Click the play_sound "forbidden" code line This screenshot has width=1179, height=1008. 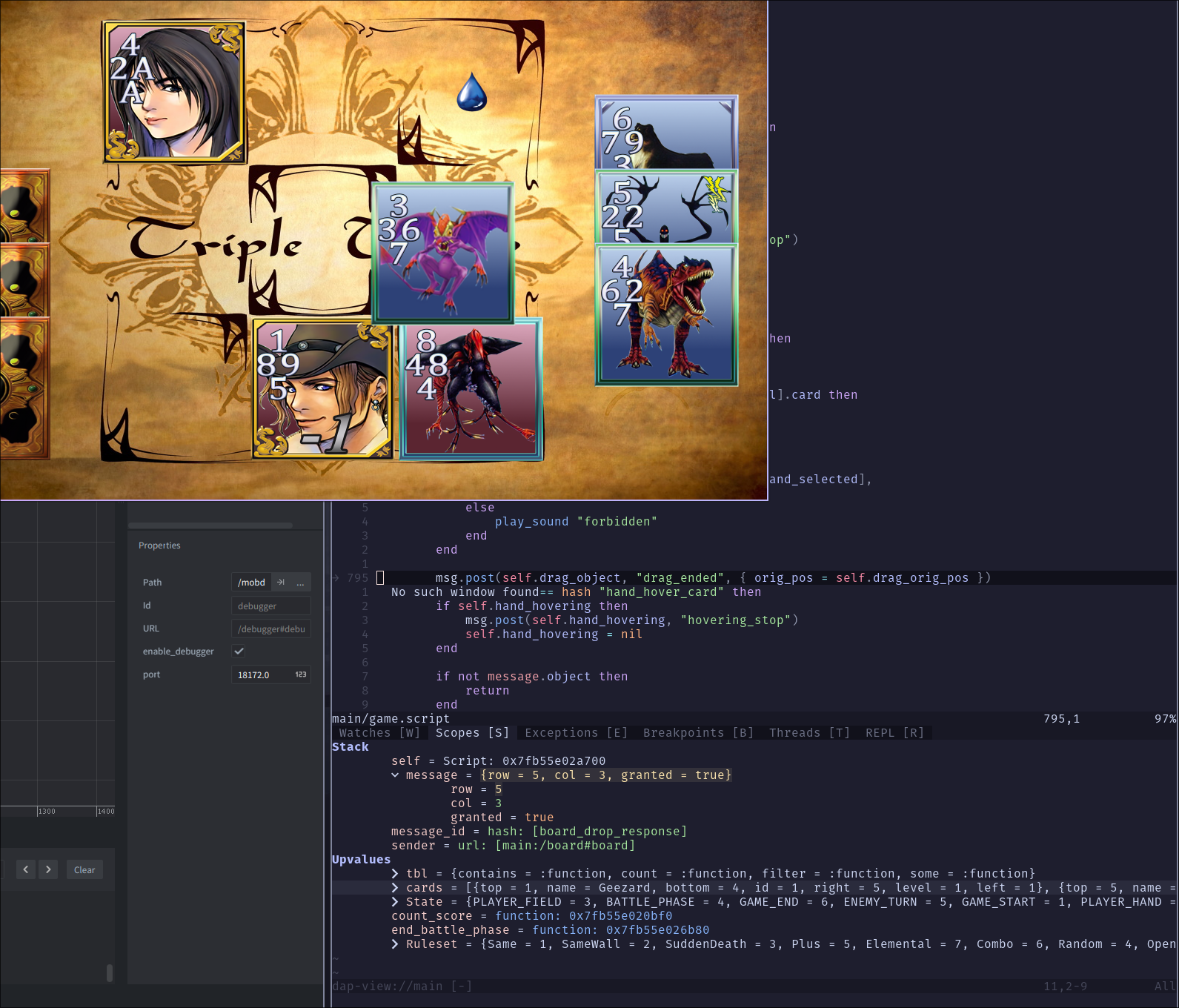pos(576,522)
